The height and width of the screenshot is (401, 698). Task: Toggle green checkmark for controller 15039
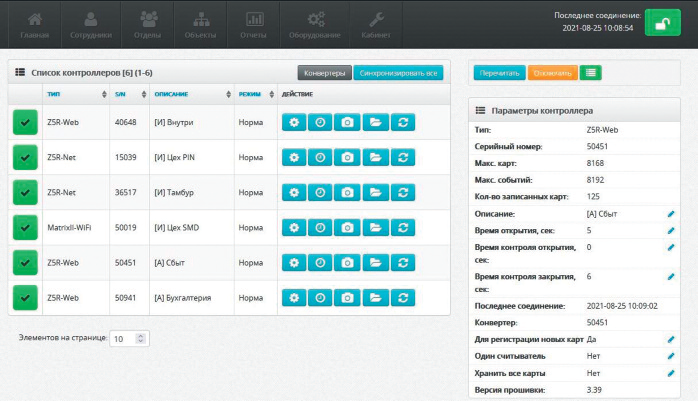[25, 157]
